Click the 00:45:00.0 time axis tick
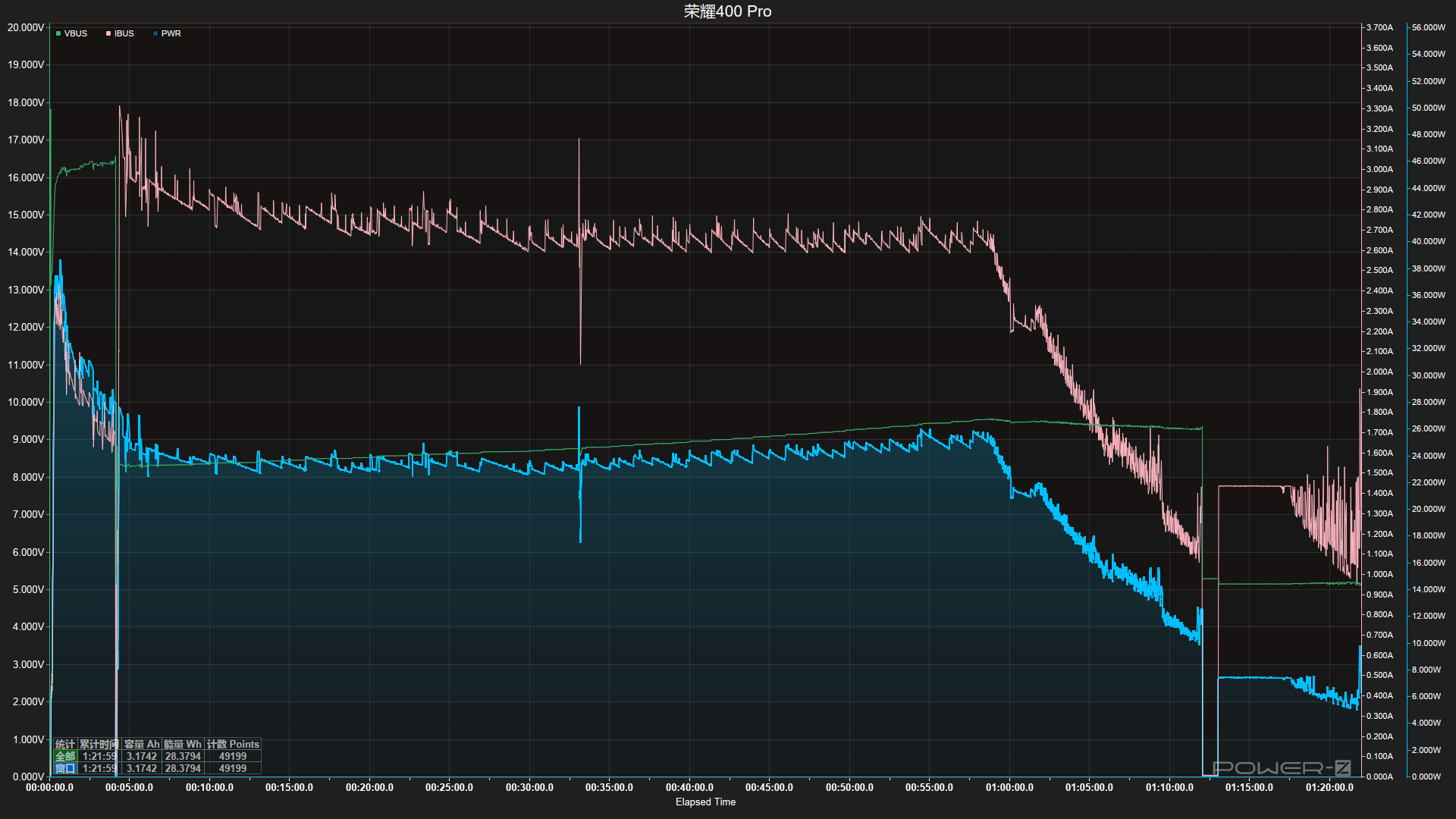This screenshot has height=819, width=1456. click(769, 788)
